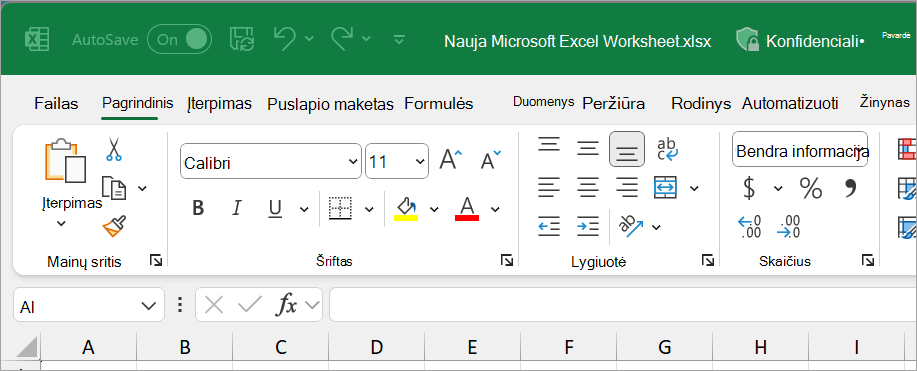Apply percent style
This screenshot has width=917, height=371.
pyautogui.click(x=811, y=188)
